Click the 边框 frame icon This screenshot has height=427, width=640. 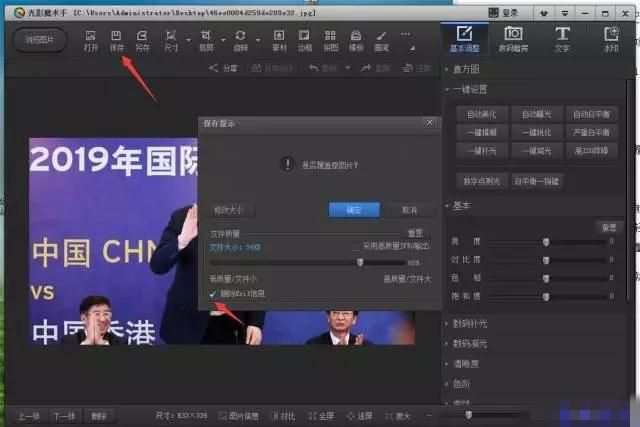[304, 41]
